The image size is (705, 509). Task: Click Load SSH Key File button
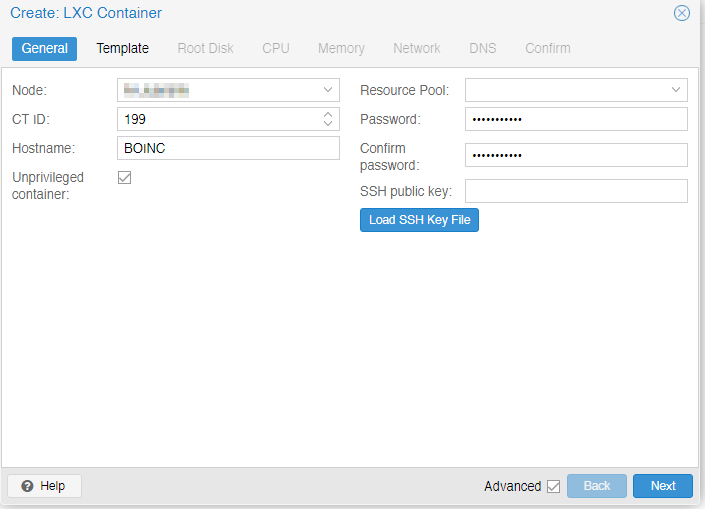[x=419, y=220]
